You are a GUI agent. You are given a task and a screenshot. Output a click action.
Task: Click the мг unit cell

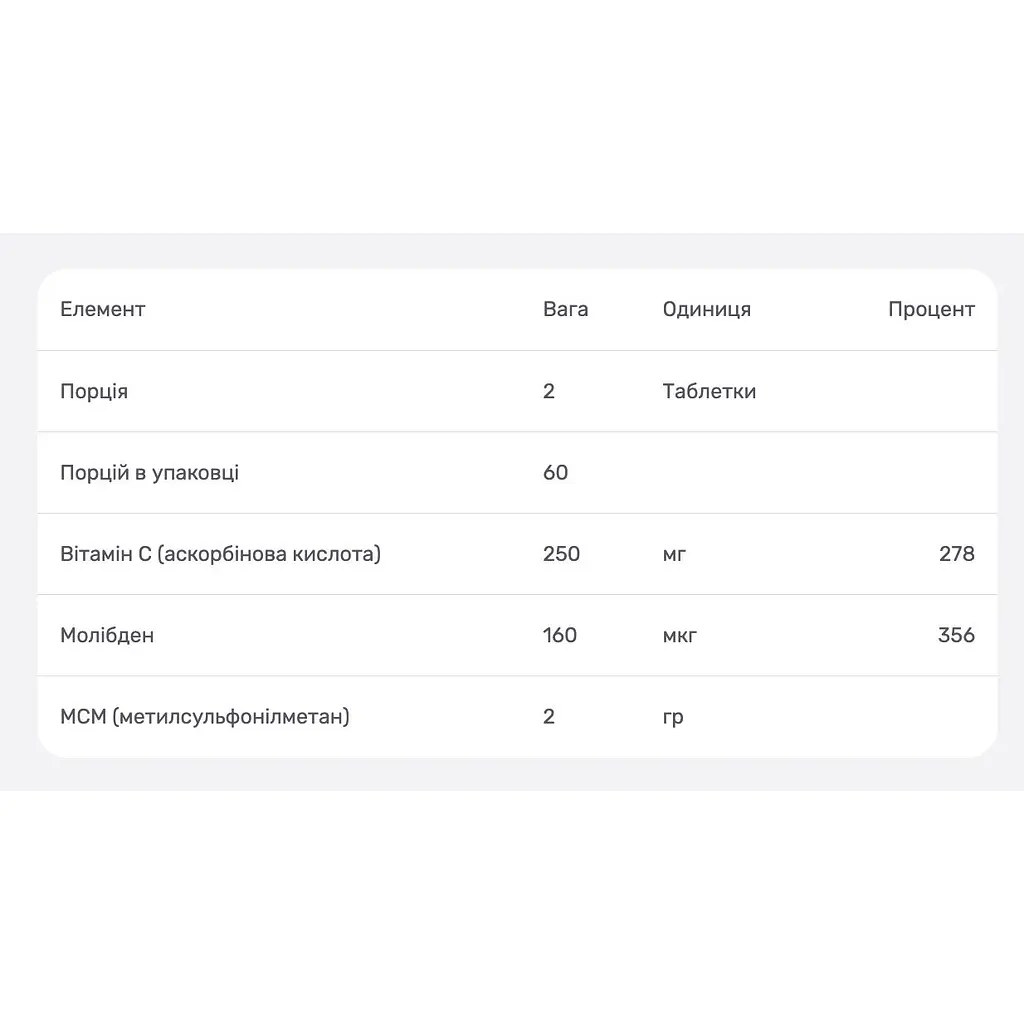point(674,555)
